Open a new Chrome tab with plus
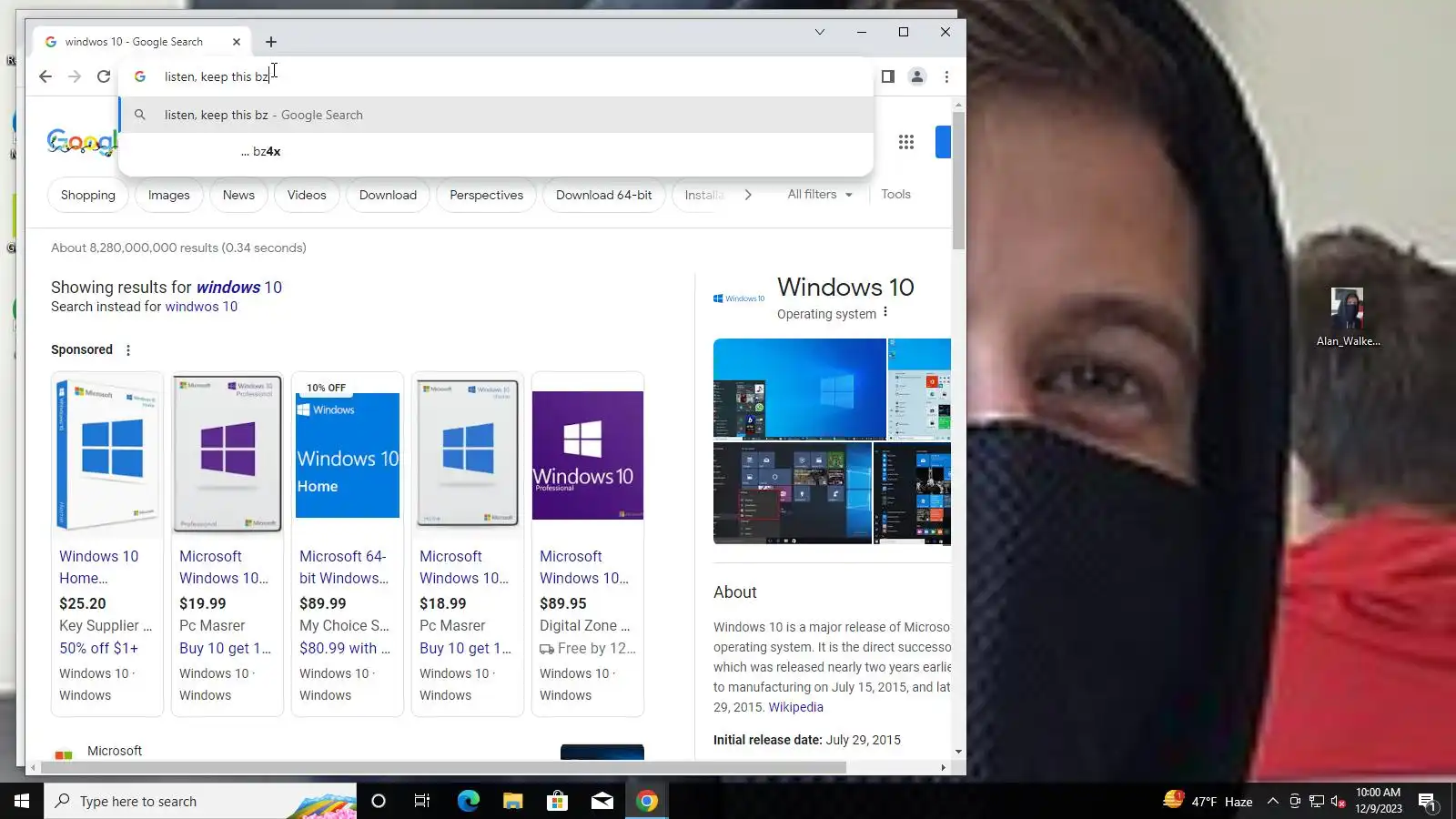The width and height of the screenshot is (1456, 819). [x=271, y=42]
